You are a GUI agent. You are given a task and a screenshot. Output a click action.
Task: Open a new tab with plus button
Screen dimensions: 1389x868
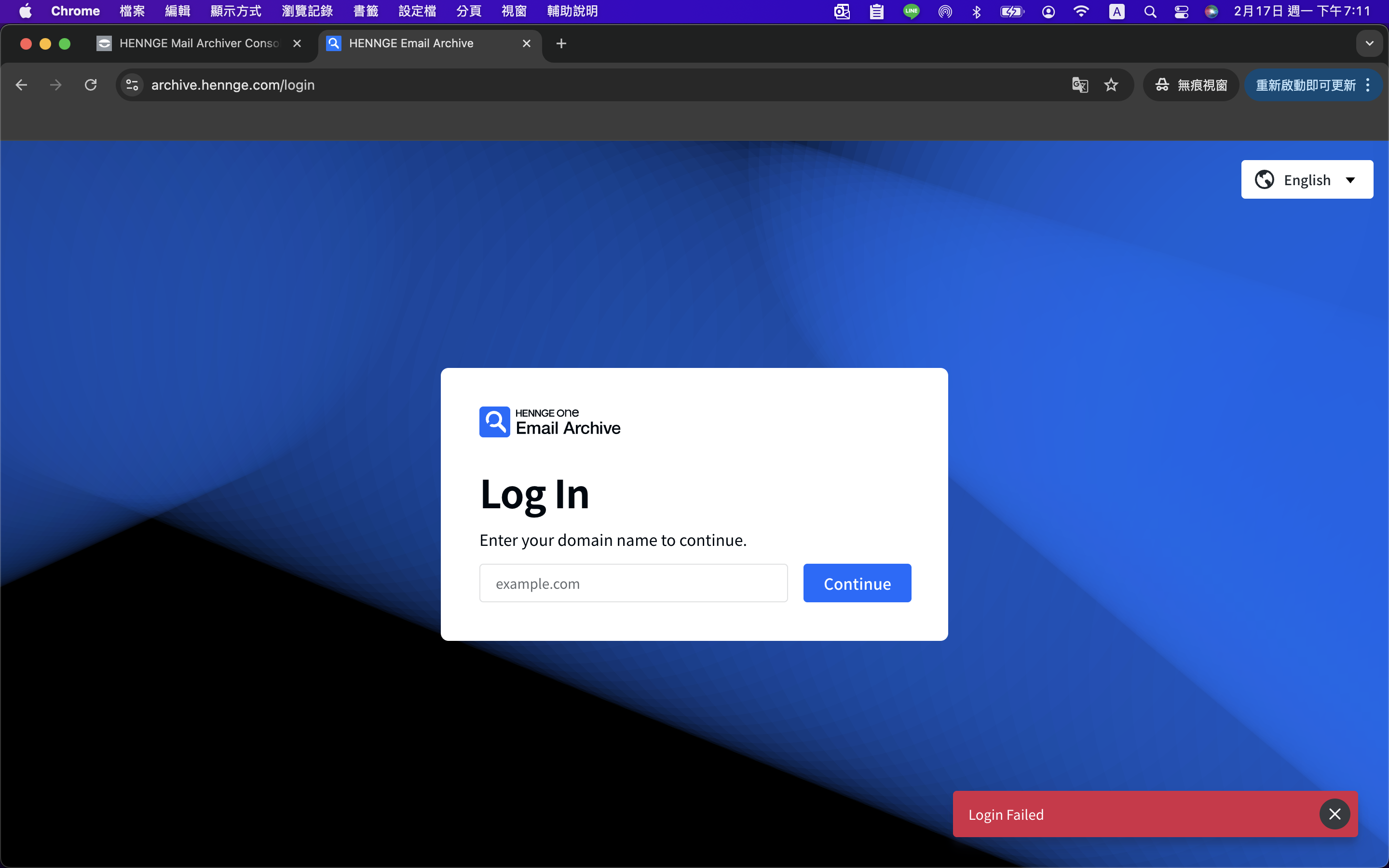pos(561,43)
